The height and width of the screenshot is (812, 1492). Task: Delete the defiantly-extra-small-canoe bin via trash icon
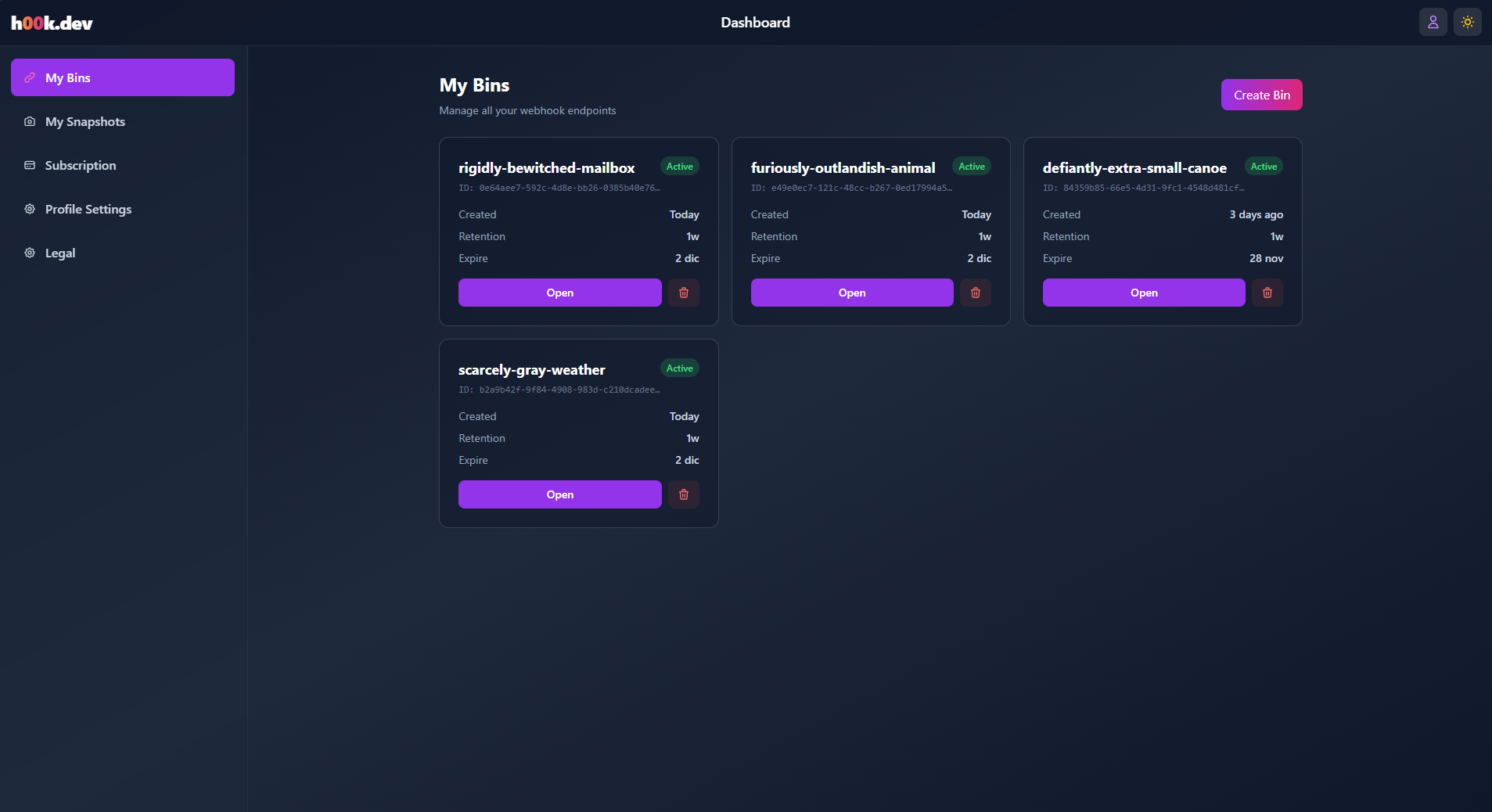1267,293
